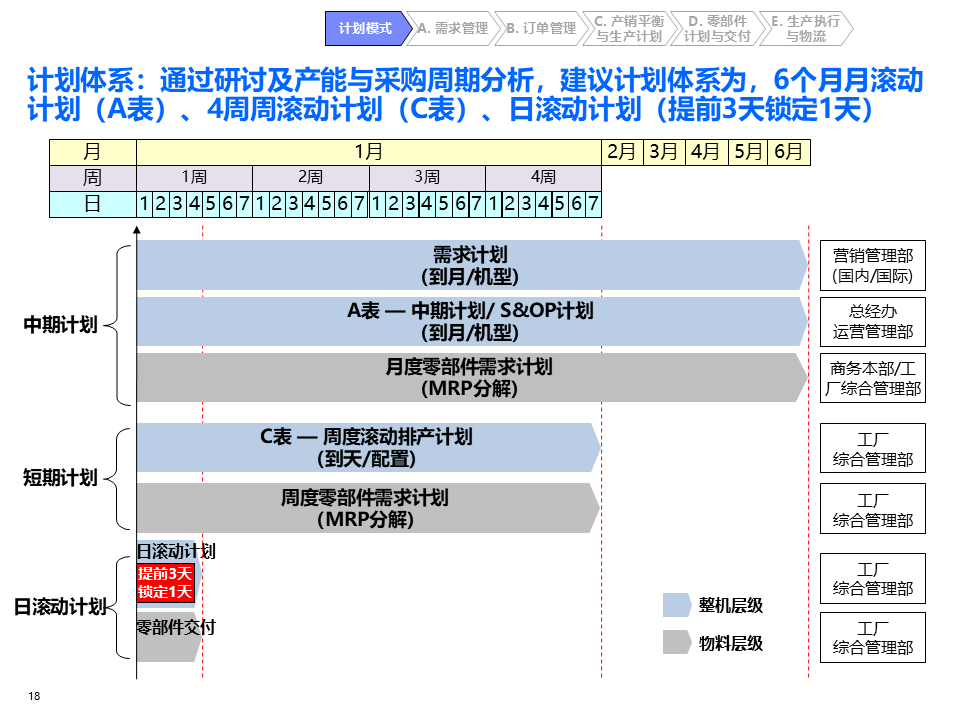Click the 1月 month header cell

[x=369, y=152]
